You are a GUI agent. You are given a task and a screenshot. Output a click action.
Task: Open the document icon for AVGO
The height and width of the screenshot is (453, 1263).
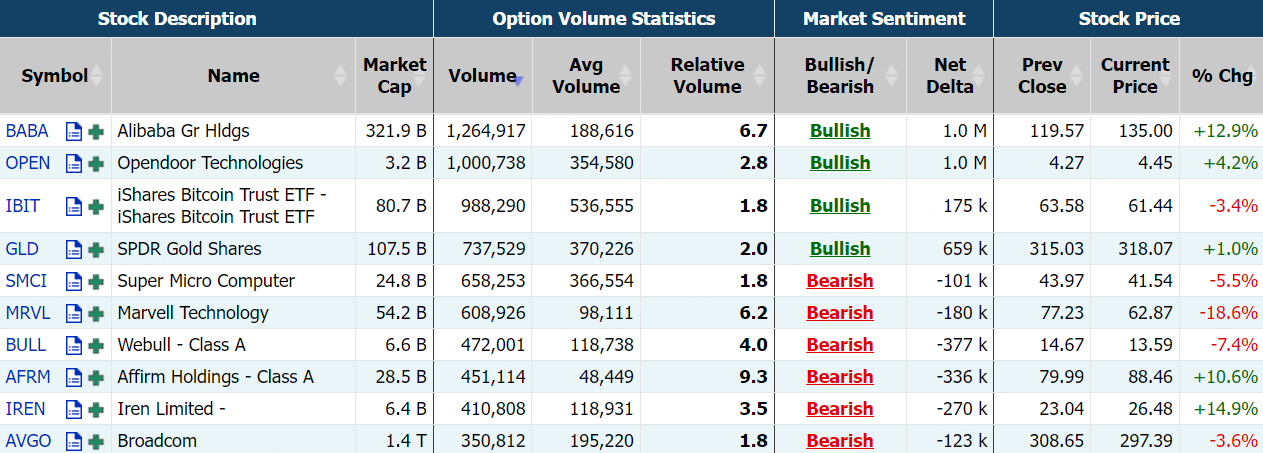(74, 441)
